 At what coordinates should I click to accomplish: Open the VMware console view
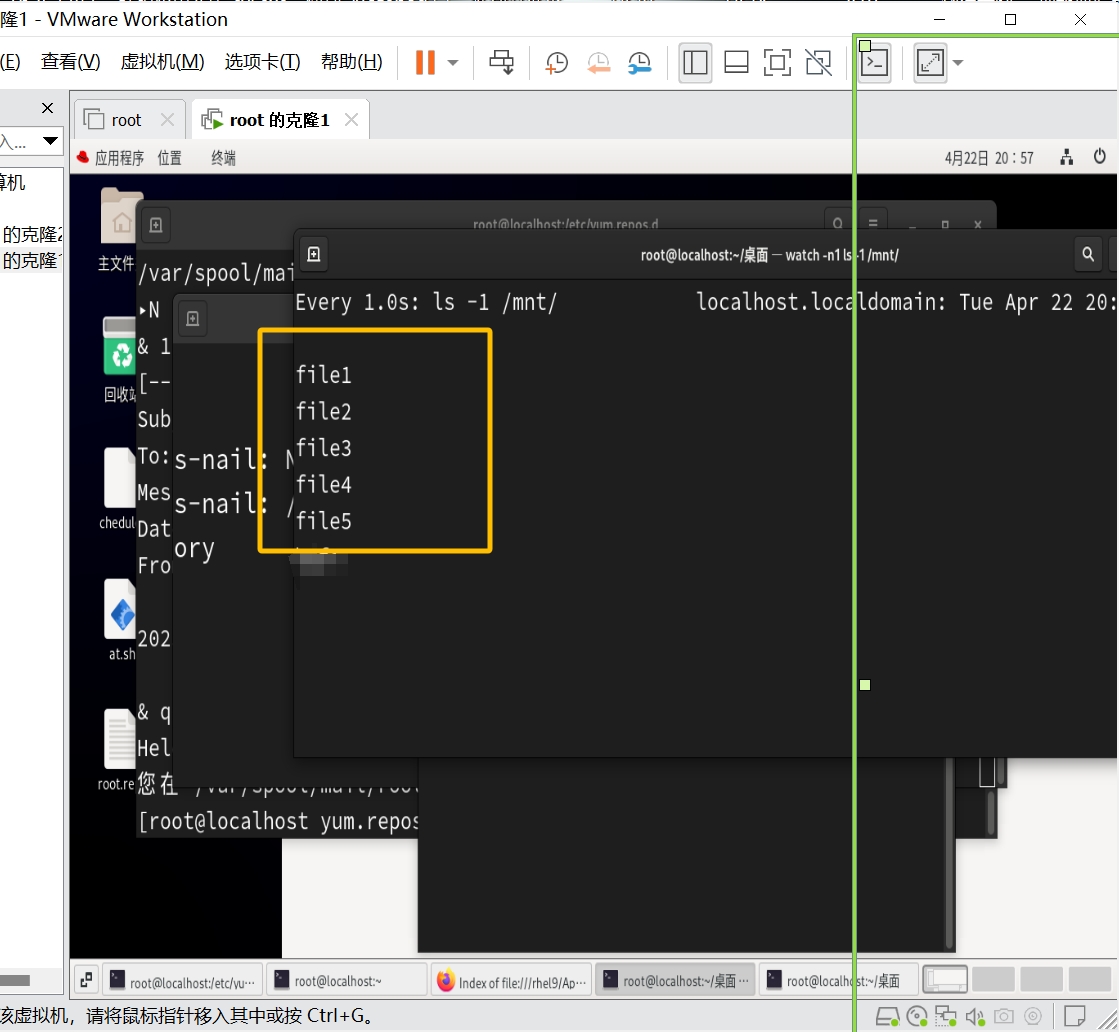pos(874,63)
